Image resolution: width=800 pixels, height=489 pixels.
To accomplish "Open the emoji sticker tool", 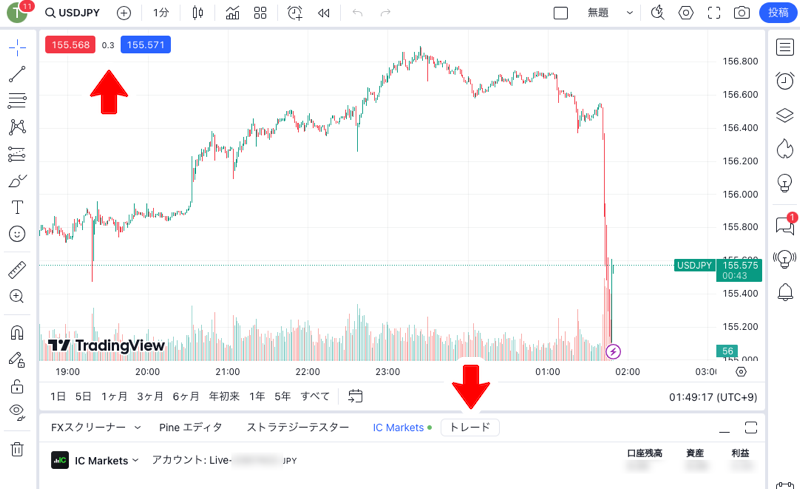I will (17, 234).
